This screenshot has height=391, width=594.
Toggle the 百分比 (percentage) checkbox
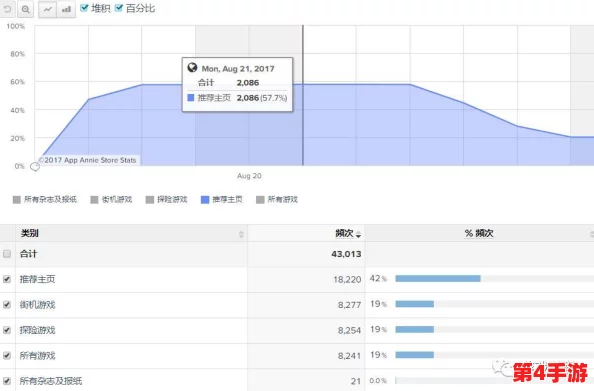[119, 8]
